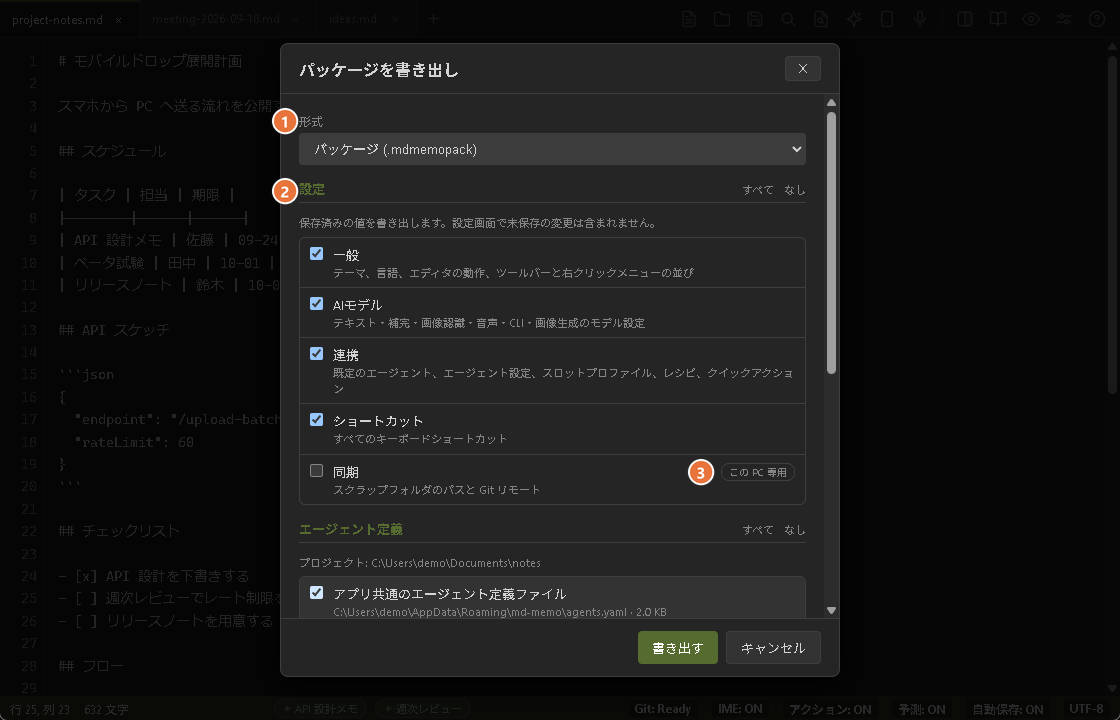The height and width of the screenshot is (720, 1120).
Task: Toggle 自動保存: ON in status bar
Action: pos(1008,709)
